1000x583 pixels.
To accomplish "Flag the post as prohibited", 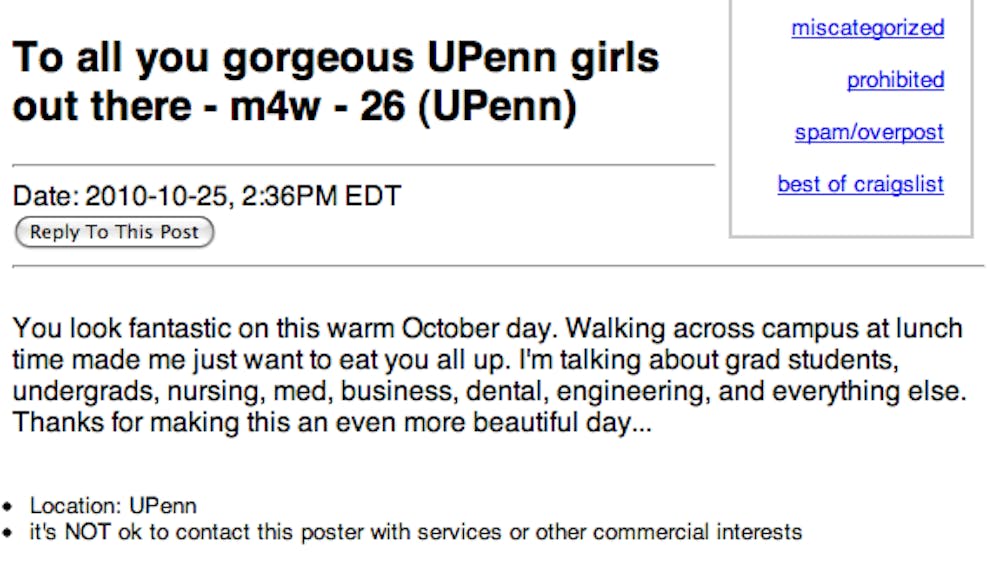I will [x=895, y=80].
